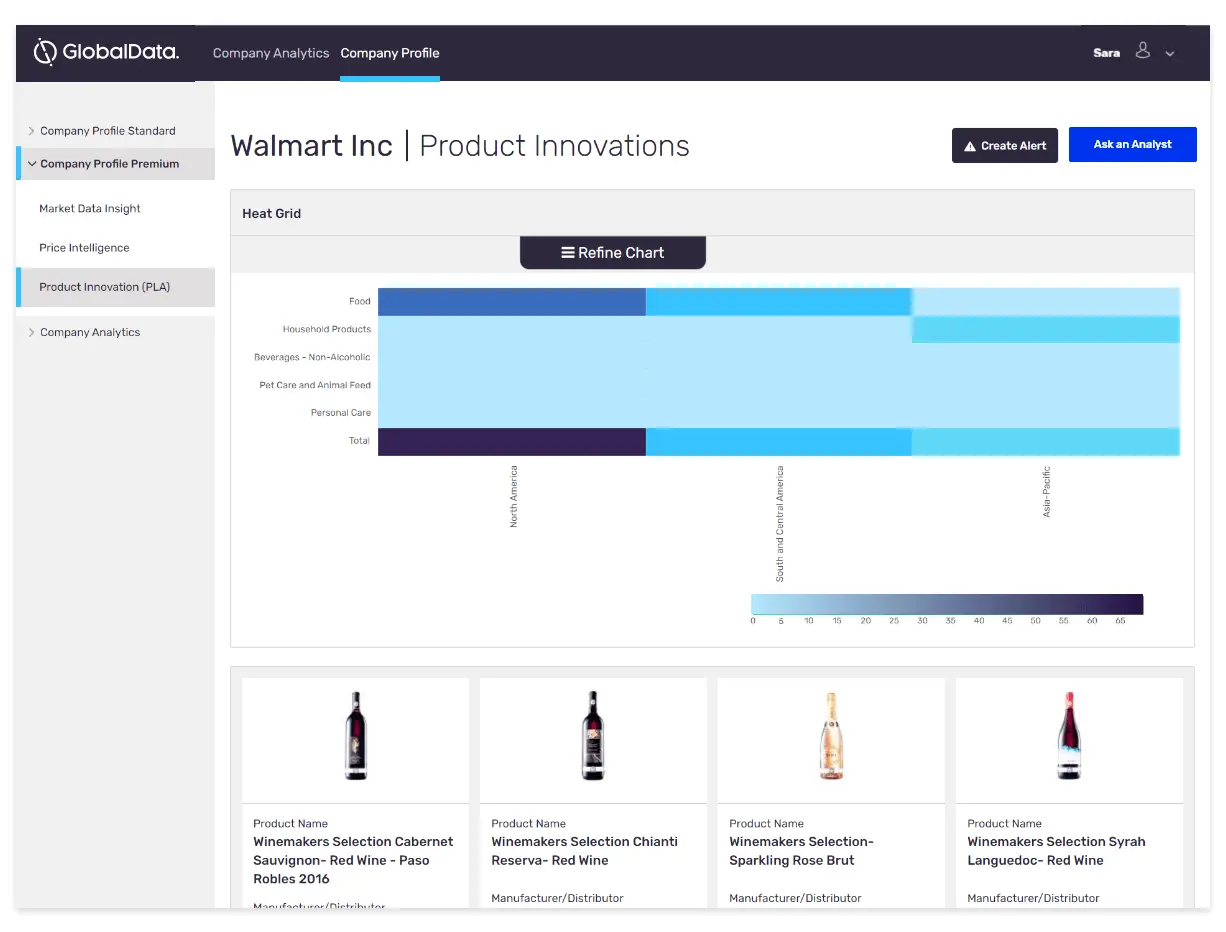Open the account dropdown arrow beside Sara
Image resolution: width=1226 pixels, height=932 pixels.
(x=1170, y=54)
